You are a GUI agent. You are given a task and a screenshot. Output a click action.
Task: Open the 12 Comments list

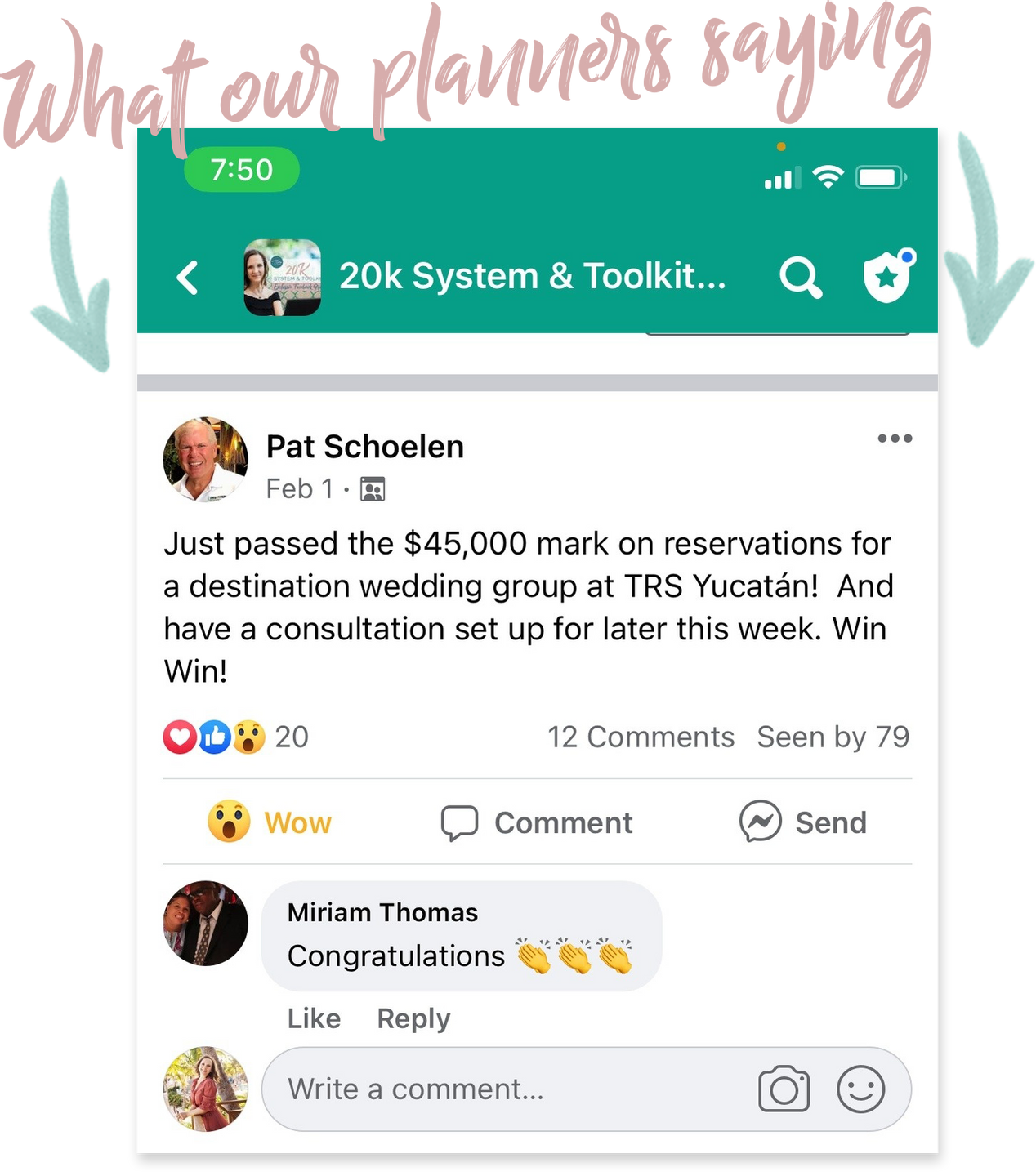click(x=641, y=737)
